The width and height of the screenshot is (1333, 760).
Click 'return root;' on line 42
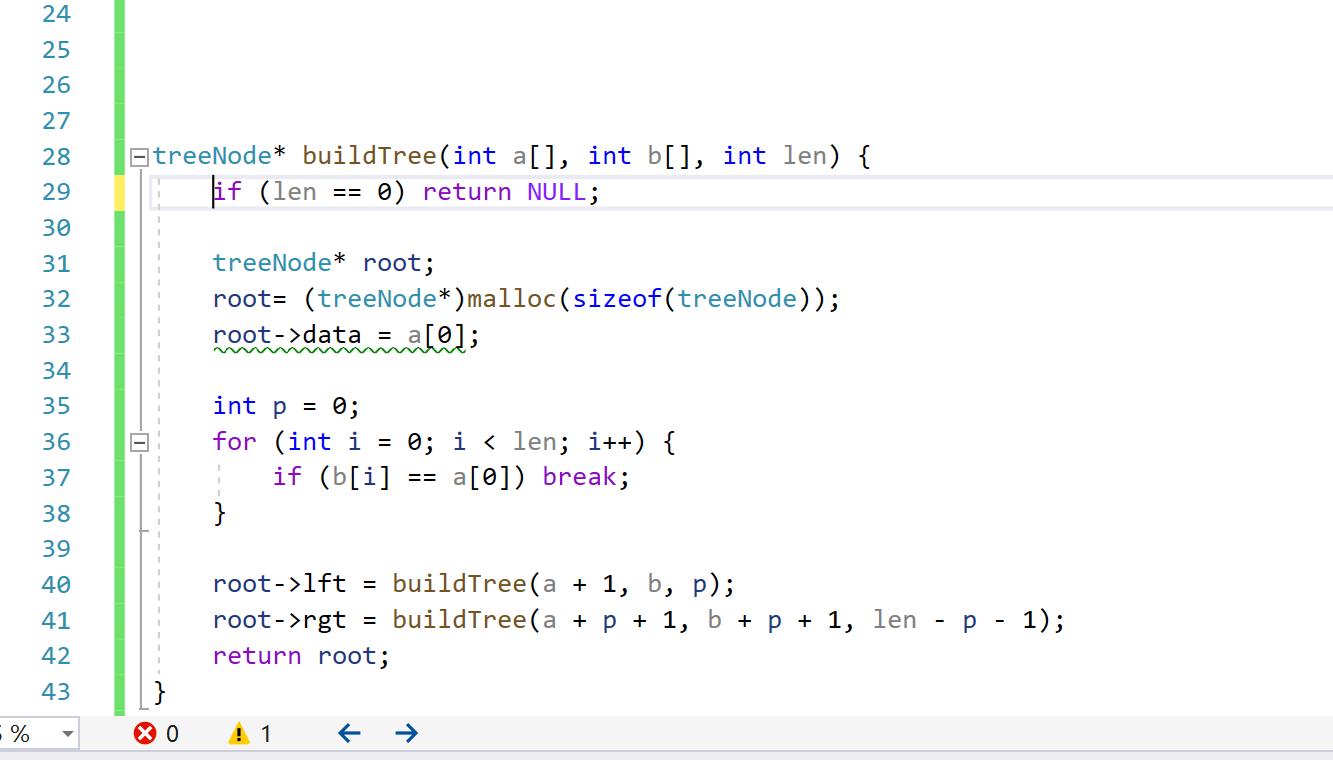click(x=301, y=656)
